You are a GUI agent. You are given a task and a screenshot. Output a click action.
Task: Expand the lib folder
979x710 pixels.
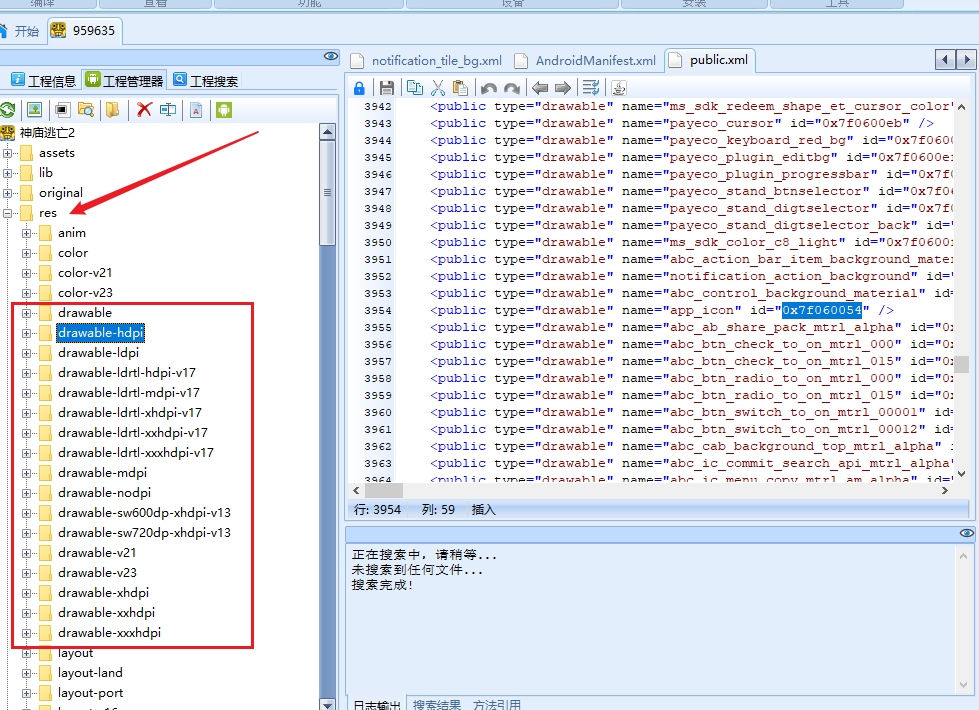point(7,173)
